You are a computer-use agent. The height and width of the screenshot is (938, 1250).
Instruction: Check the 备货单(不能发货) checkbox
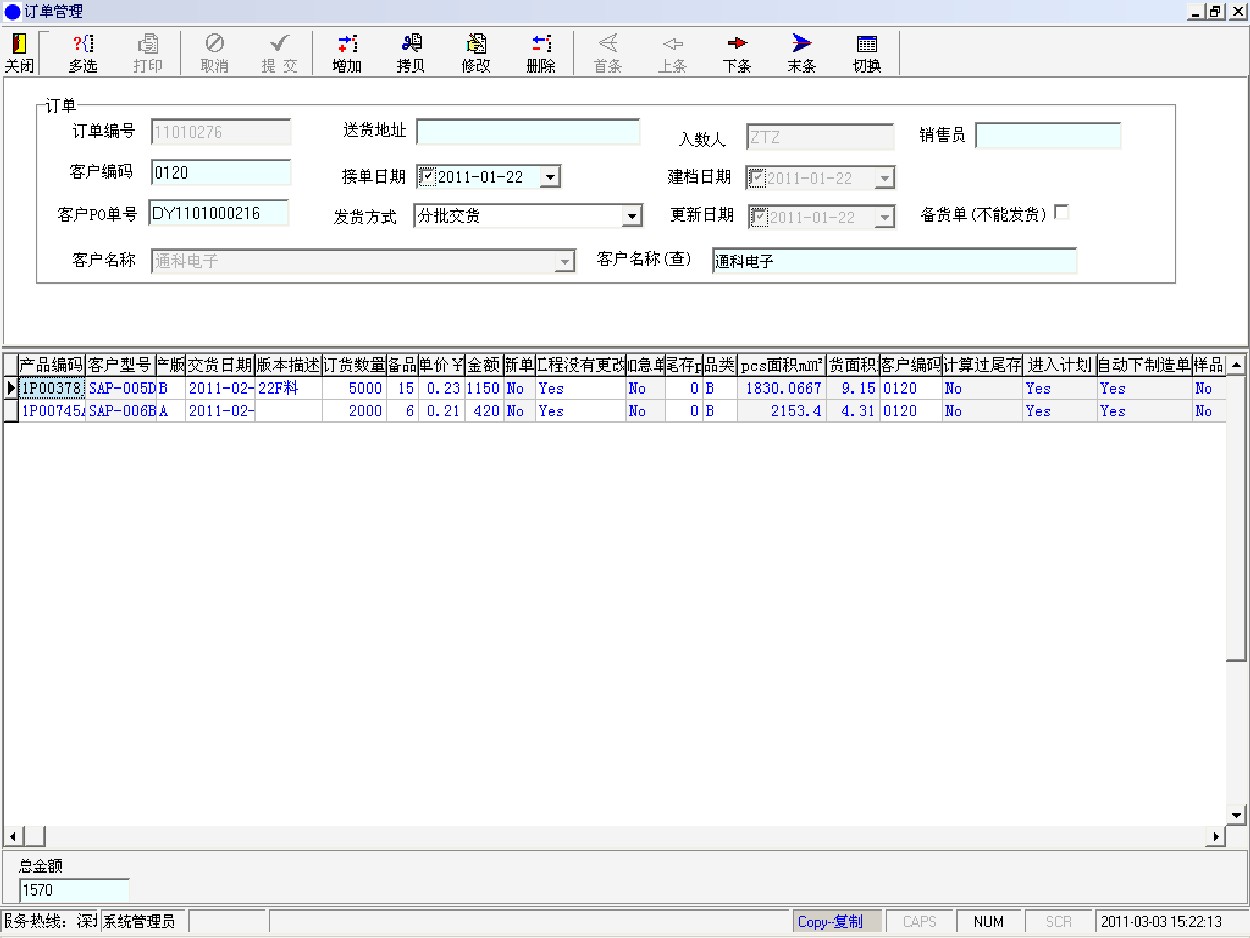(x=1062, y=212)
